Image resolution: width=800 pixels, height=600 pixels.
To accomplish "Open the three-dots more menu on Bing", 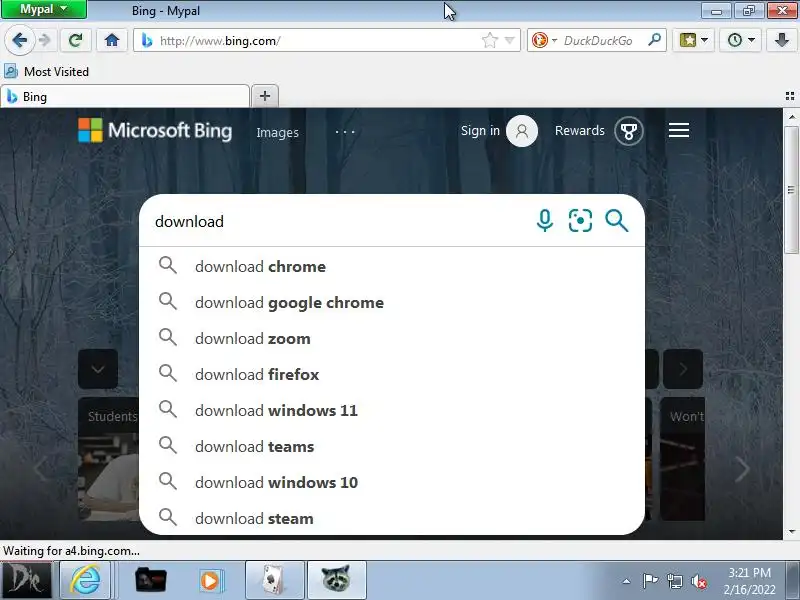I will [345, 132].
